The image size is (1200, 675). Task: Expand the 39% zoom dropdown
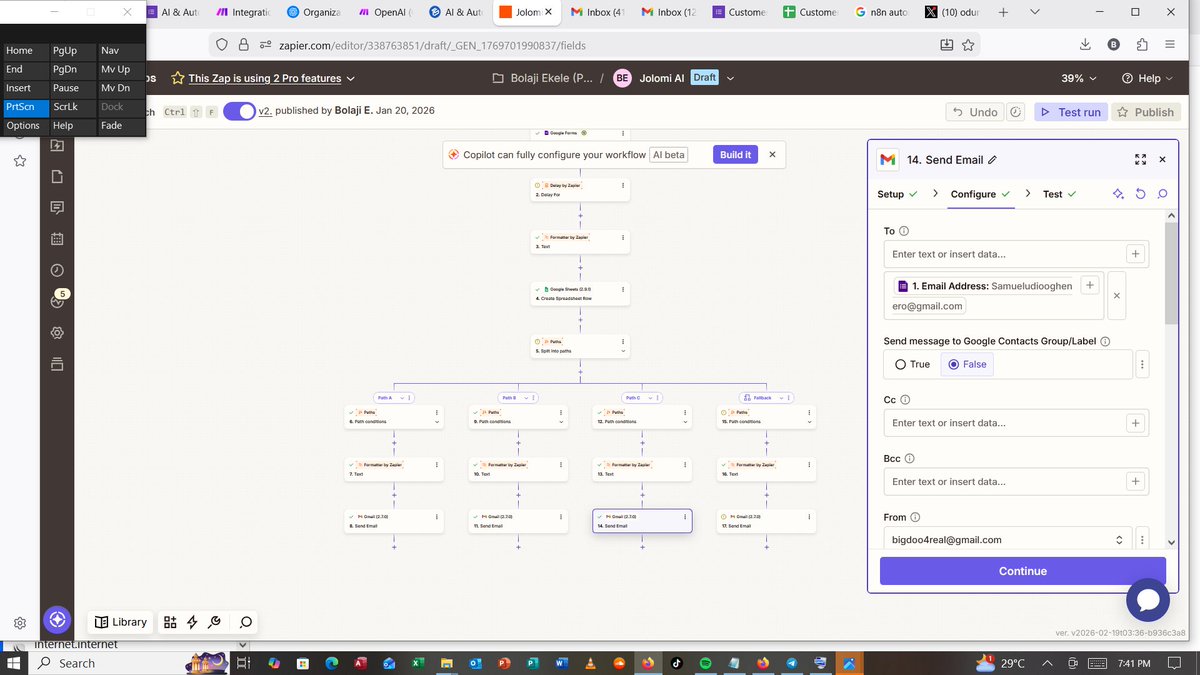(1079, 78)
